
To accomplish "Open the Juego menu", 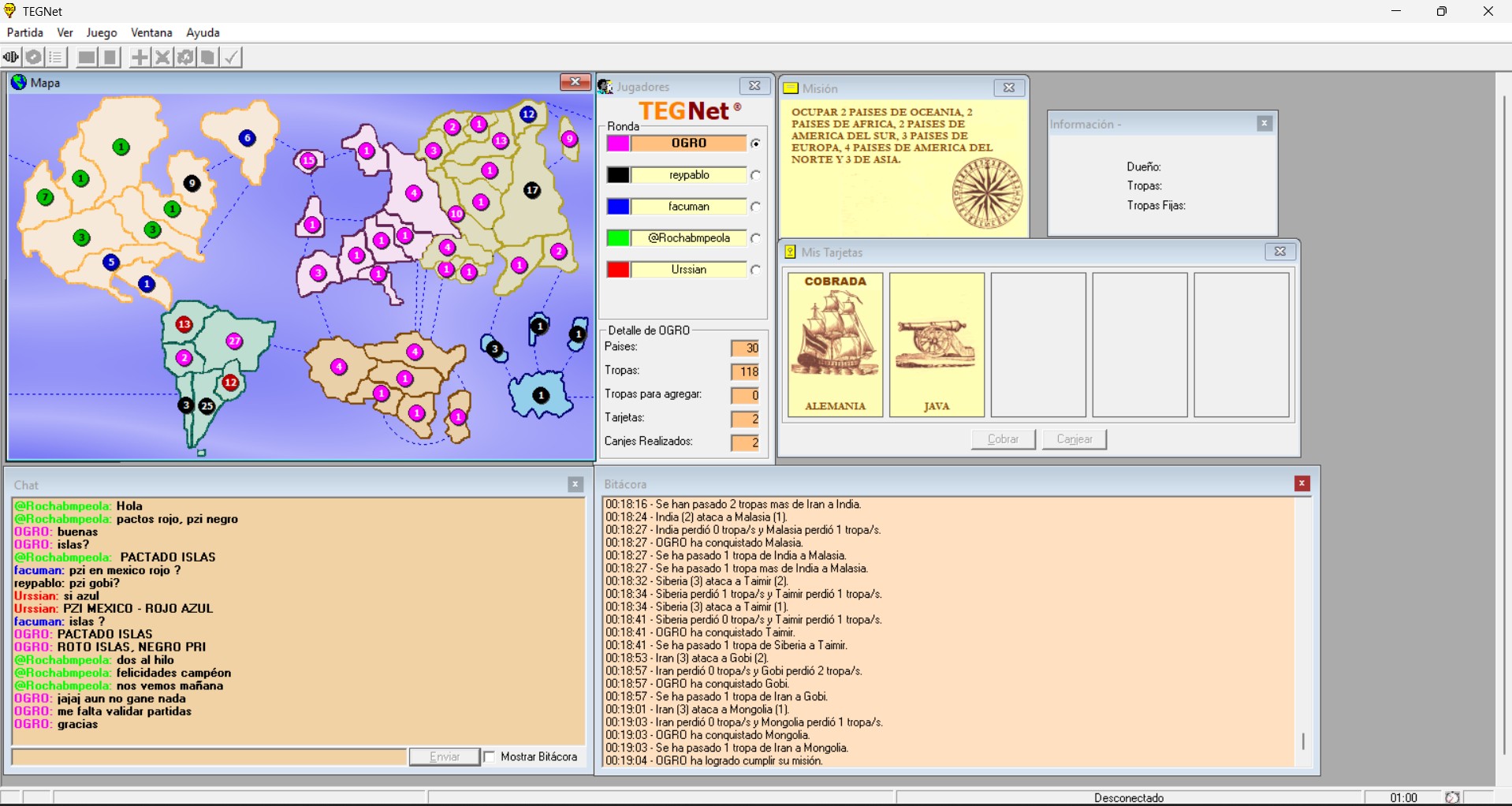I will [x=102, y=32].
